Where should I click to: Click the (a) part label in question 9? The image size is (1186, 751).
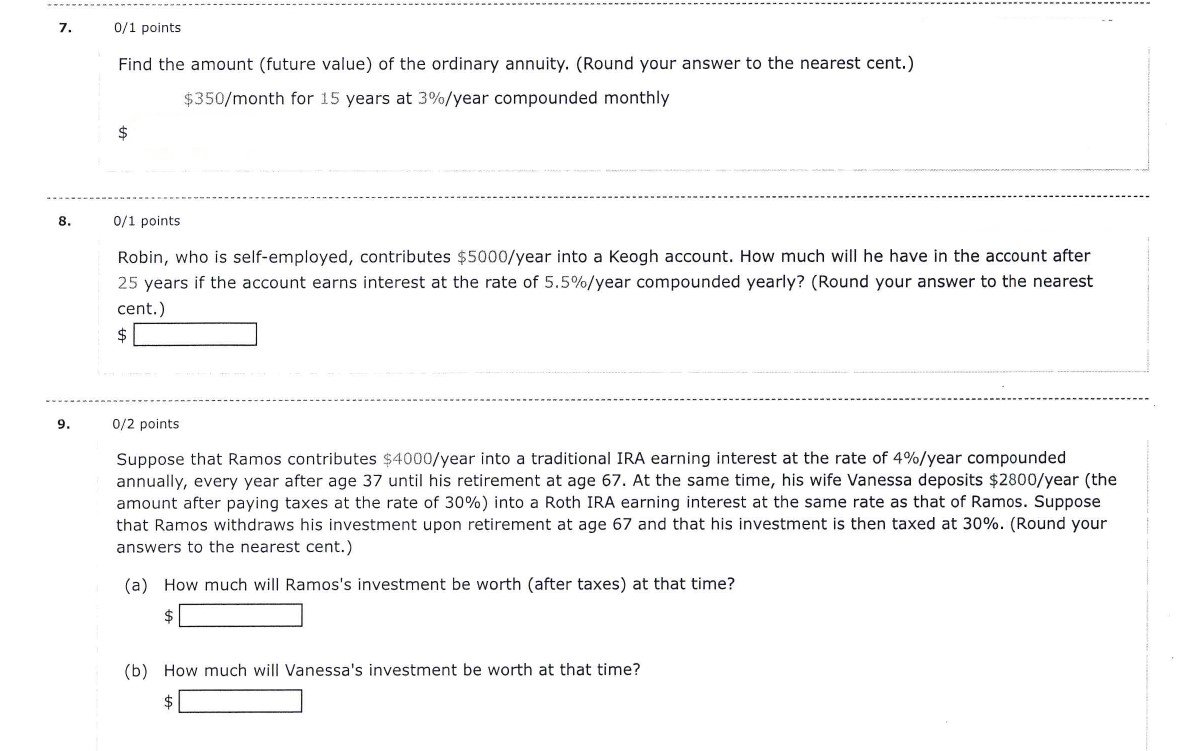click(x=136, y=584)
